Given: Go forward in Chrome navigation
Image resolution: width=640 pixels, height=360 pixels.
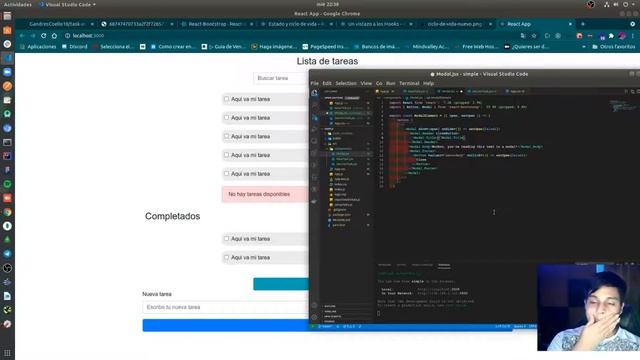Looking at the screenshot, I should [x=33, y=36].
